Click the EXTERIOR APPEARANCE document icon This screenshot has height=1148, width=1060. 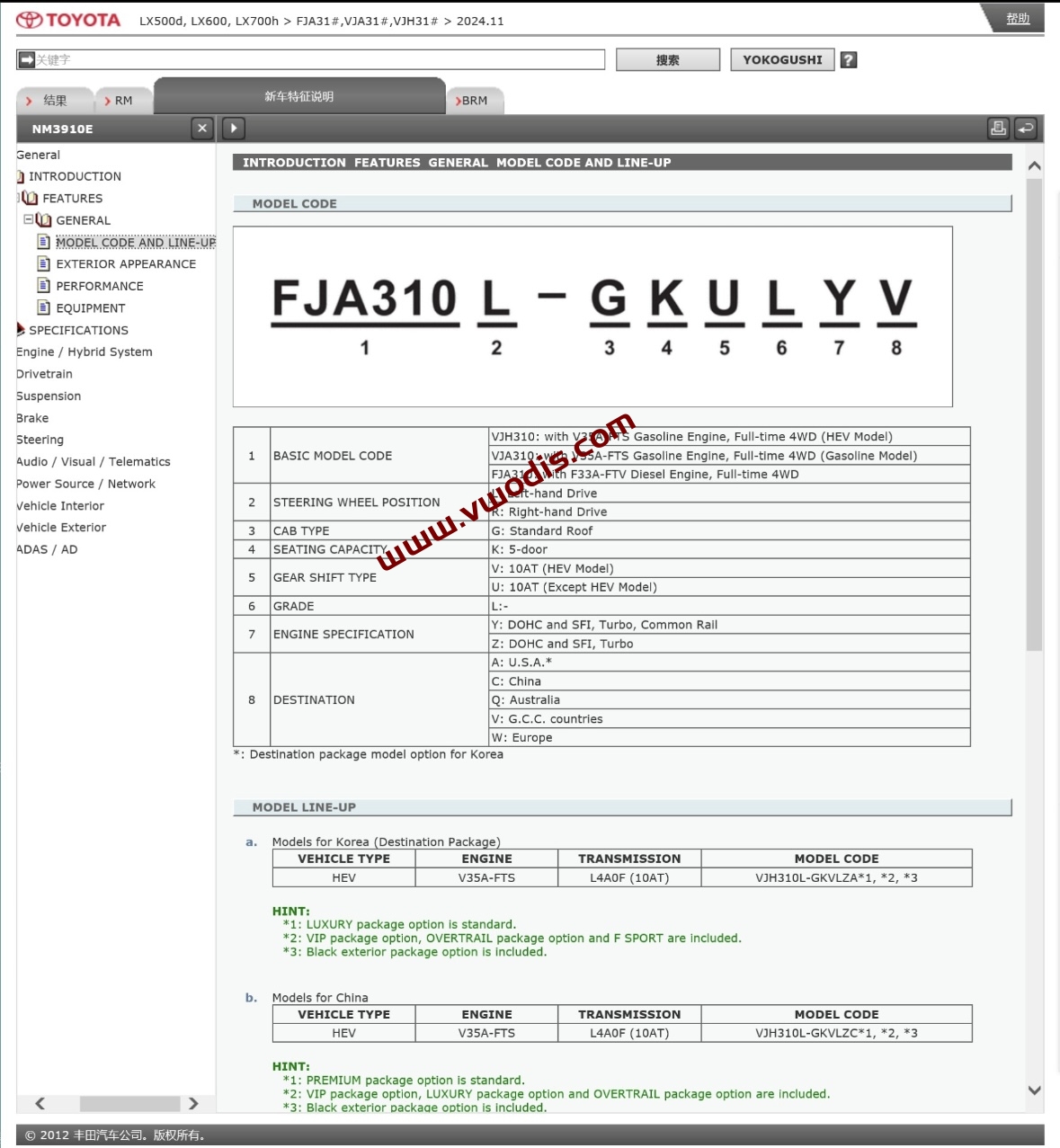pos(43,263)
